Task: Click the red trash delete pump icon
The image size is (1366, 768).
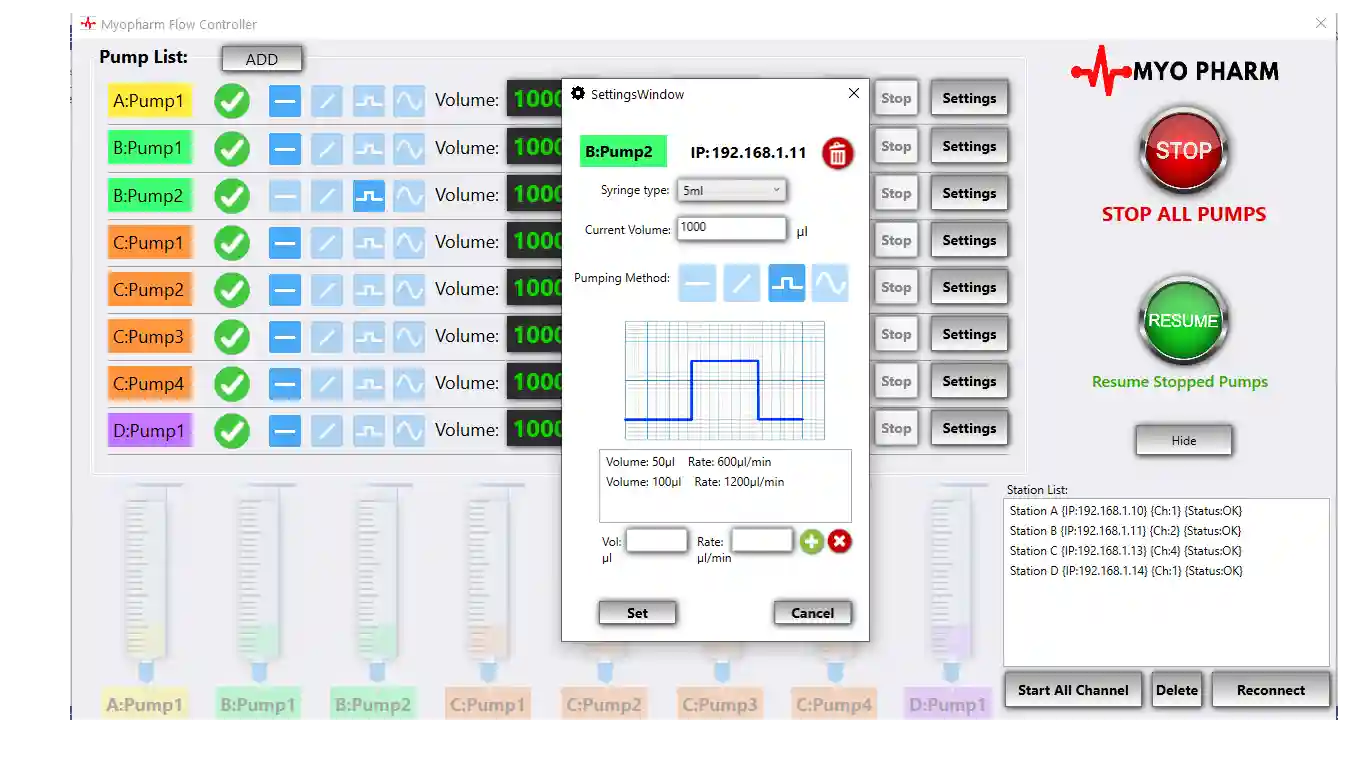Action: (838, 153)
